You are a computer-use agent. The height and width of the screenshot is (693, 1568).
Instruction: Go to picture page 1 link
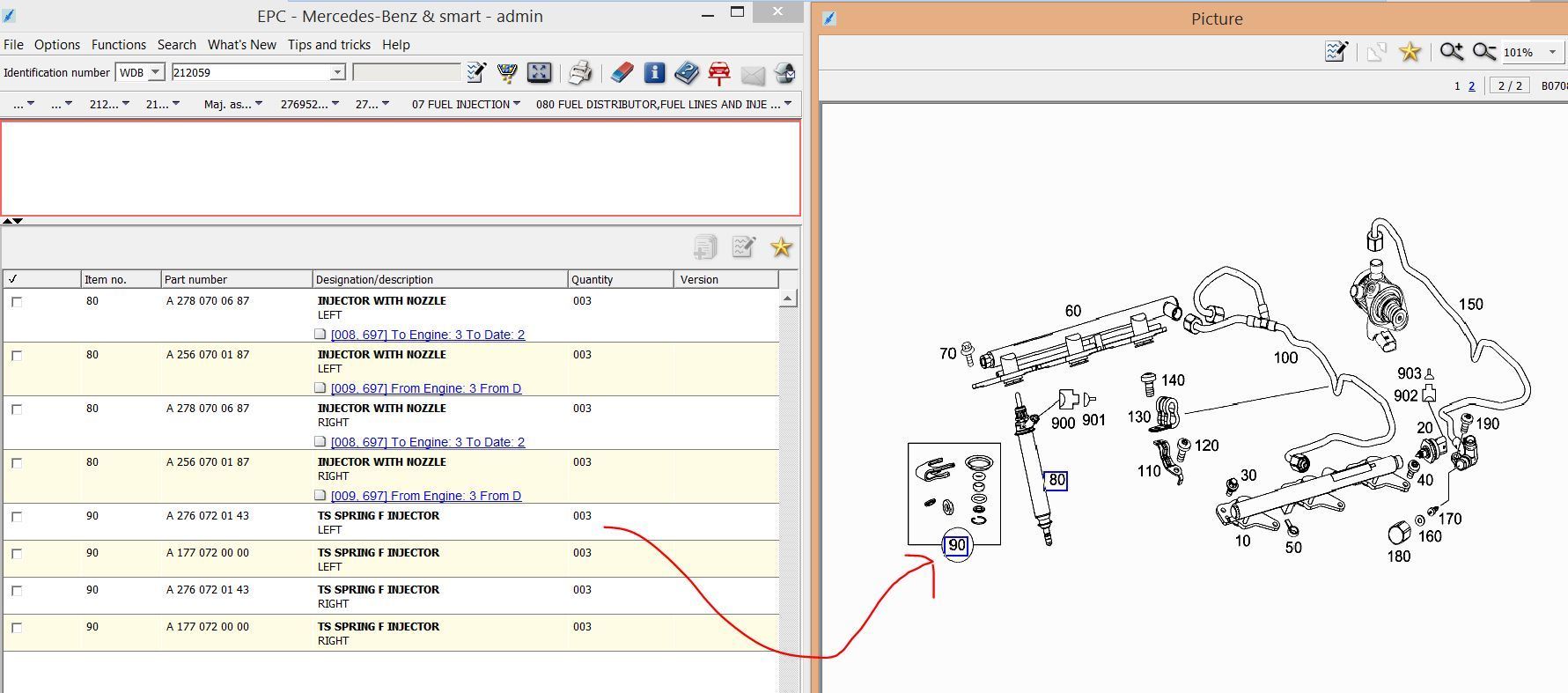[x=1457, y=85]
